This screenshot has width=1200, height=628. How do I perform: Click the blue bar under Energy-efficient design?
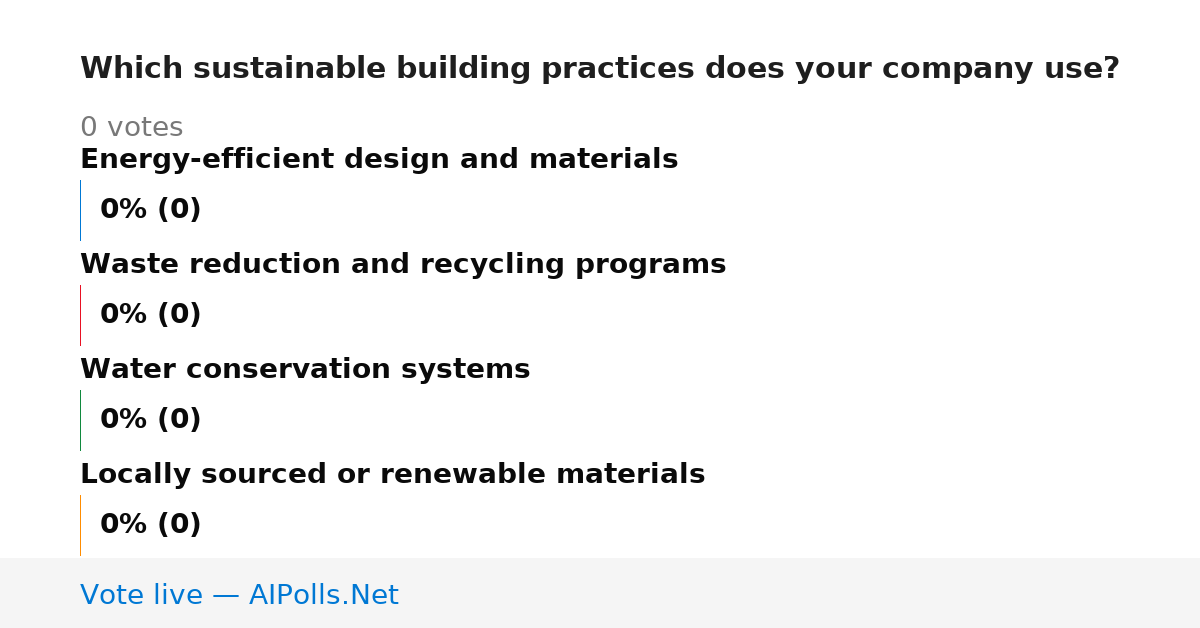(80, 210)
